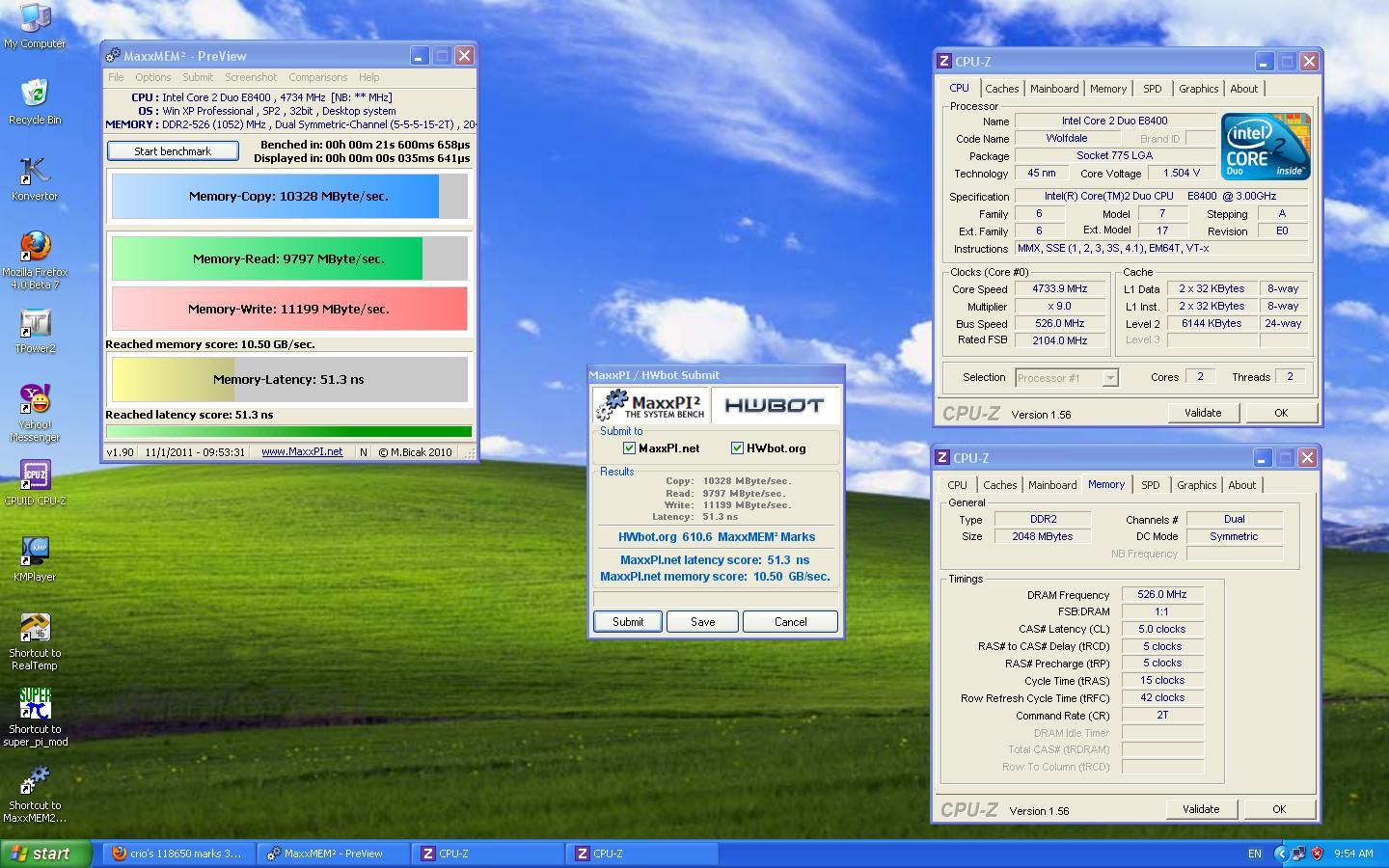Select the Konvertor desktop icon
The image size is (1389, 868).
35,178
